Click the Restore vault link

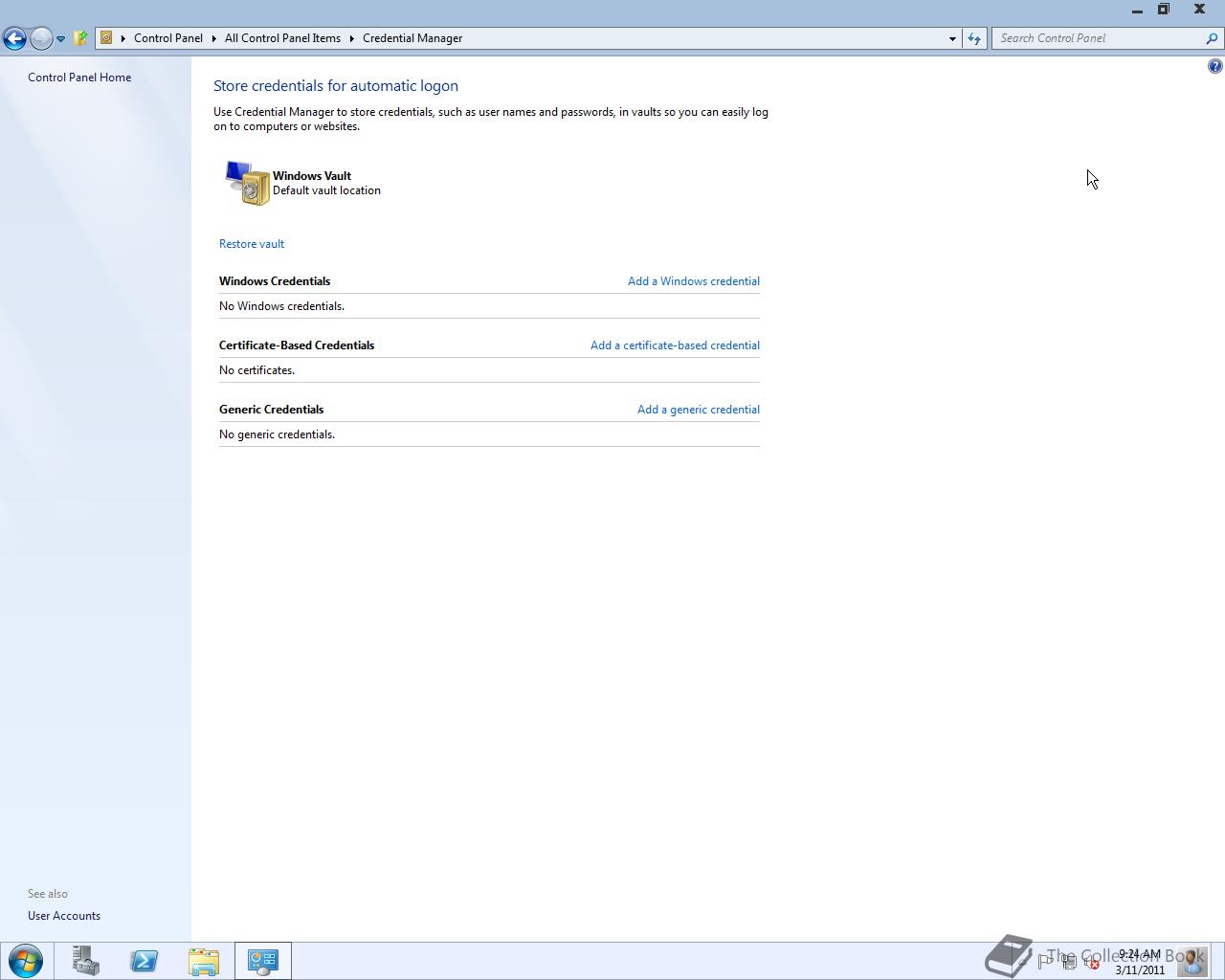pyautogui.click(x=252, y=244)
